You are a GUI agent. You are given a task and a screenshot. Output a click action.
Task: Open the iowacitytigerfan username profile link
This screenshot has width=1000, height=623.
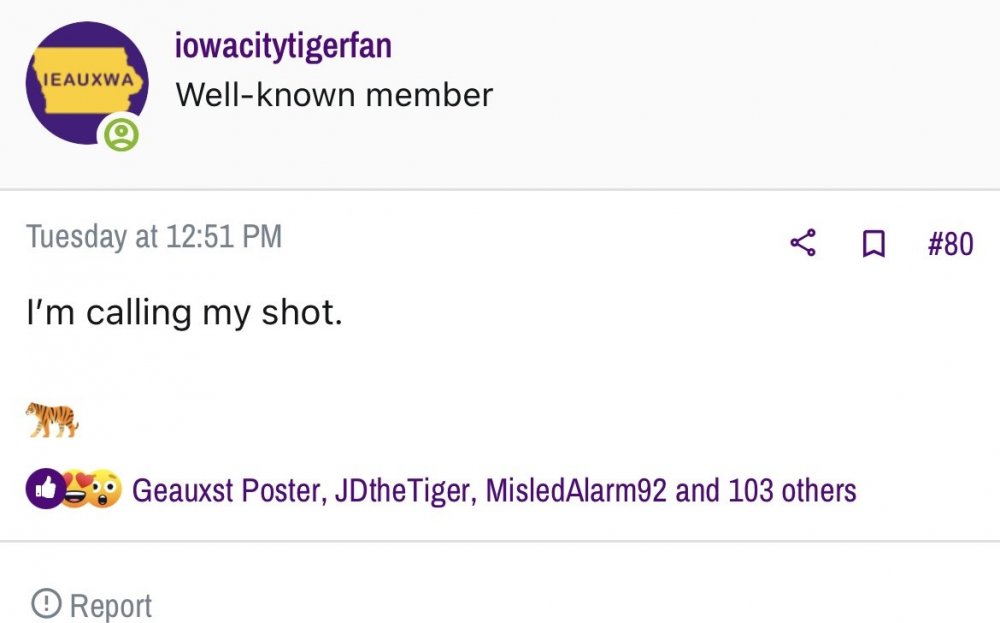pyautogui.click(x=283, y=45)
